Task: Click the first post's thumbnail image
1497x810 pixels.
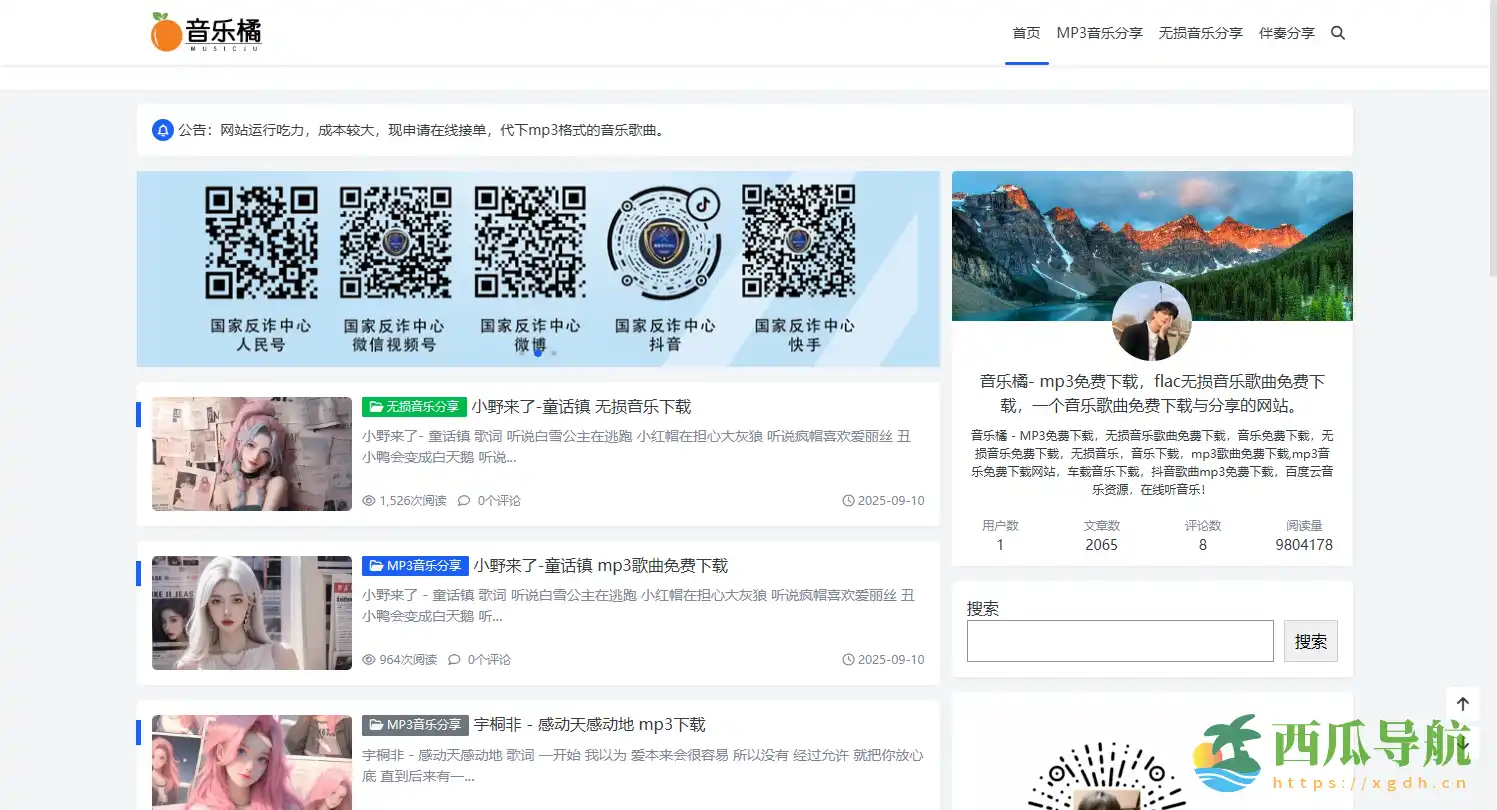Action: point(252,454)
